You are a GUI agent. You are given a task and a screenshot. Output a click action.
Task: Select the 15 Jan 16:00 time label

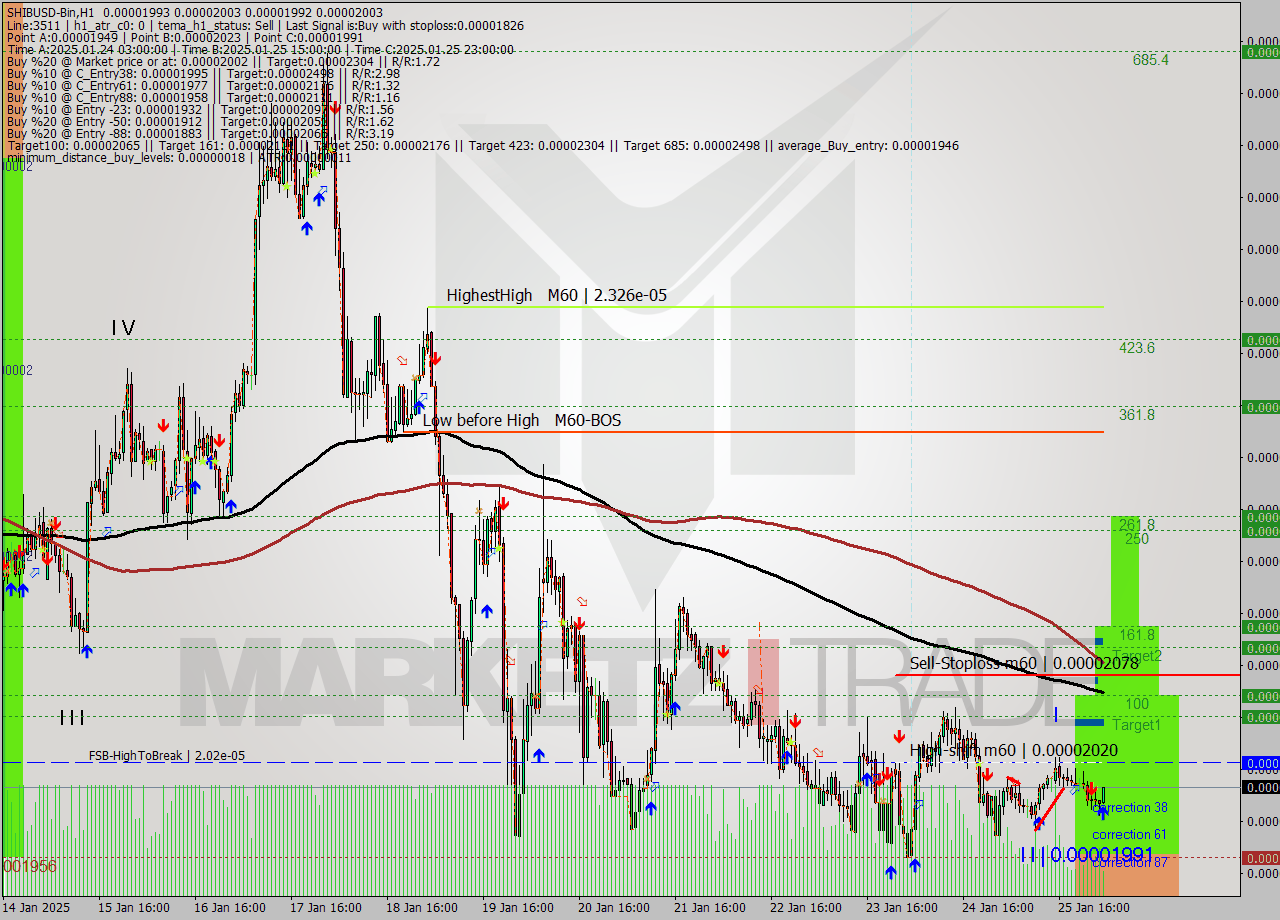[133, 908]
